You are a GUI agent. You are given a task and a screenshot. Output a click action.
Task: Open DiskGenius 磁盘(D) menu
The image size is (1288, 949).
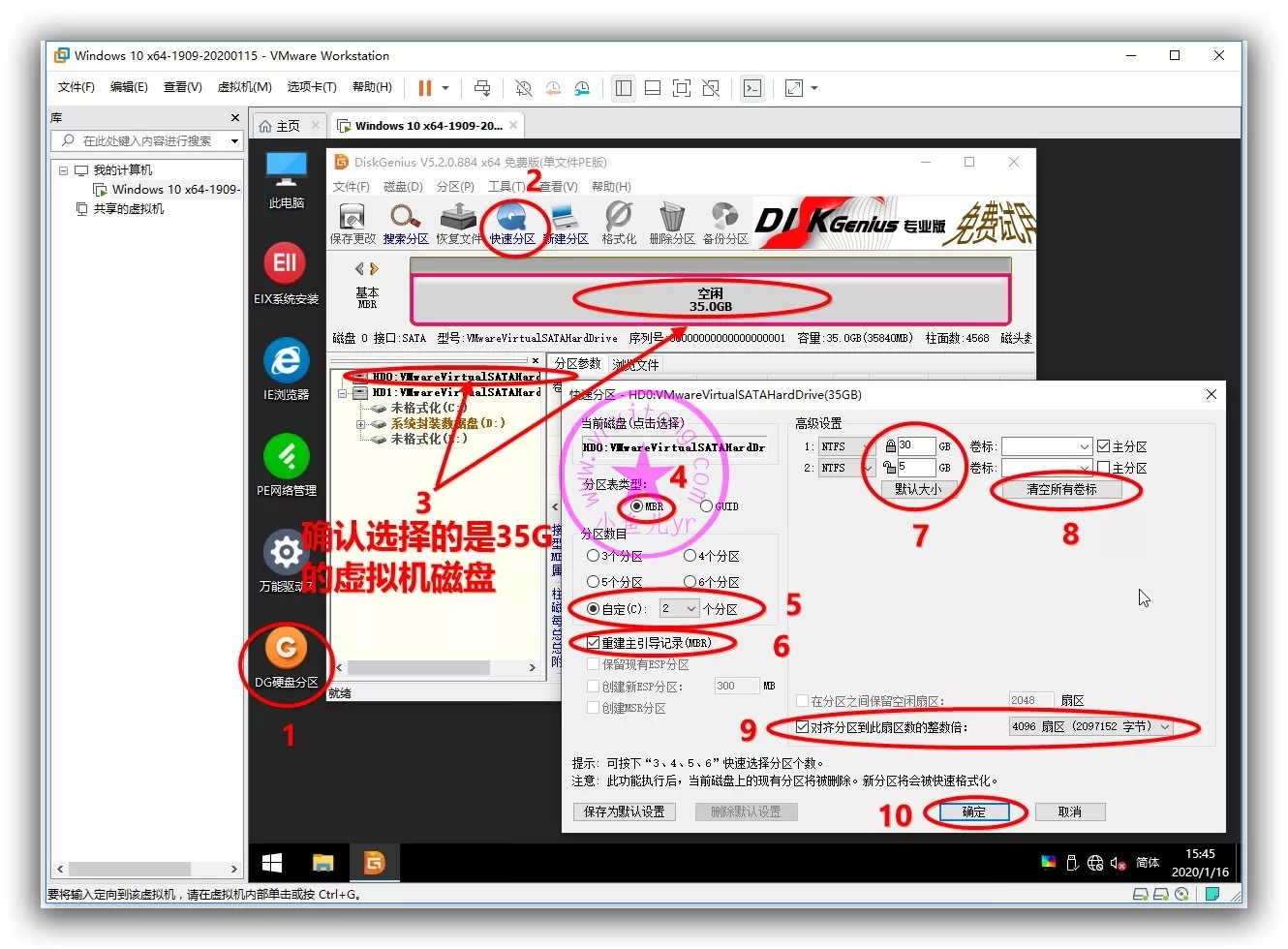403,187
